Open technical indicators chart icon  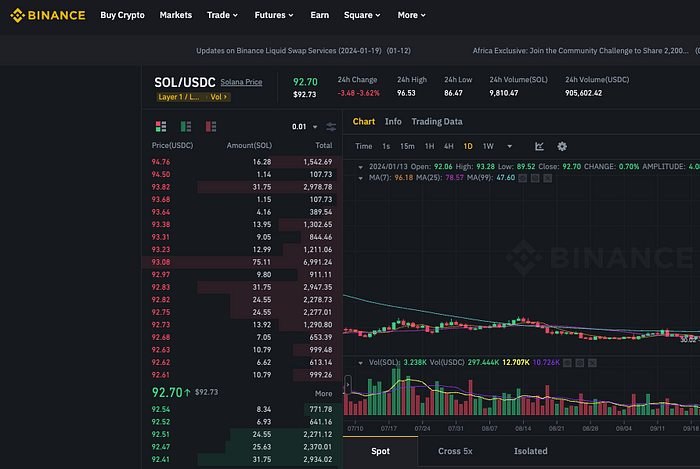click(x=539, y=146)
